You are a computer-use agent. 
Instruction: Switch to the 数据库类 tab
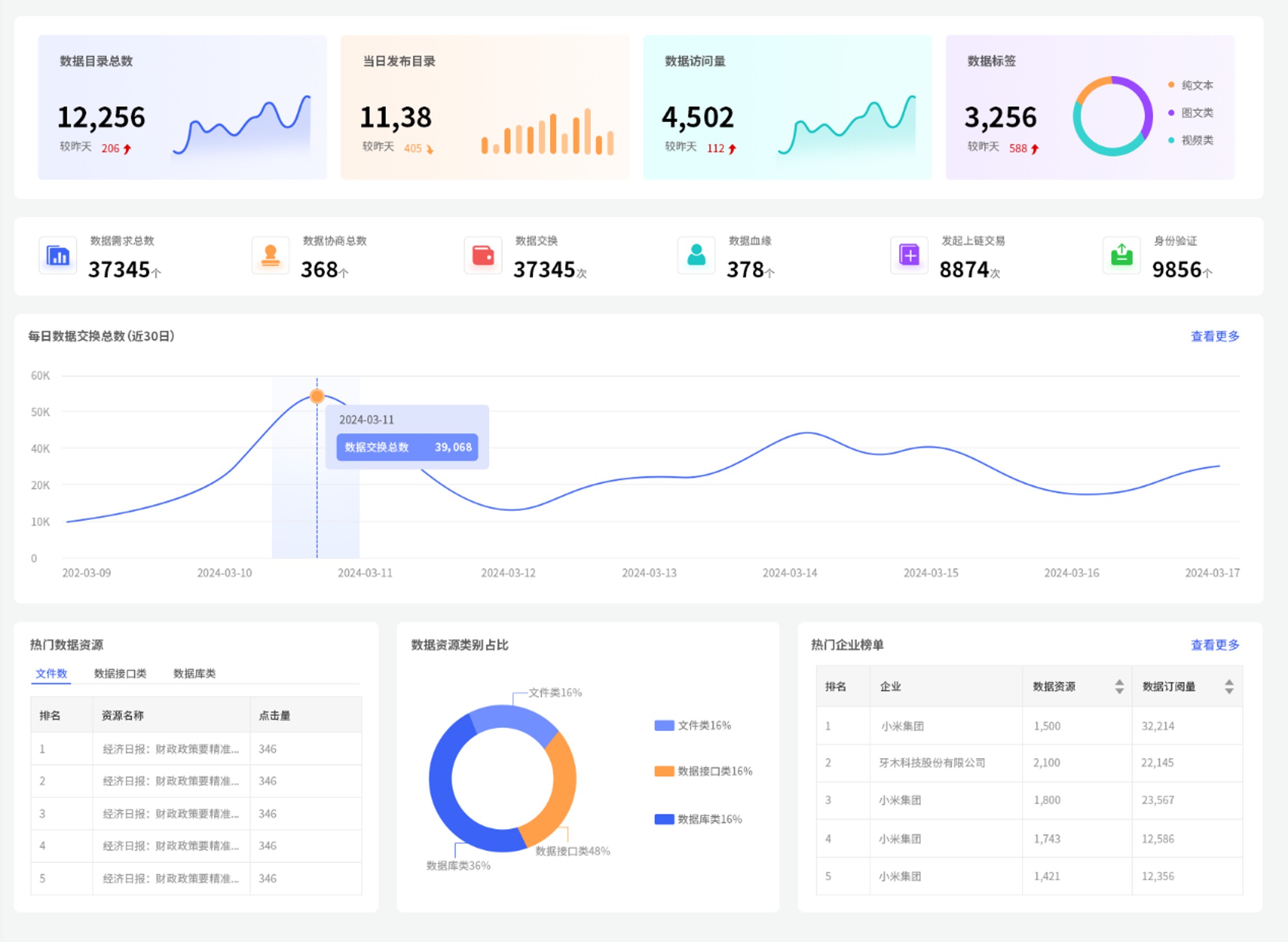pyautogui.click(x=194, y=673)
